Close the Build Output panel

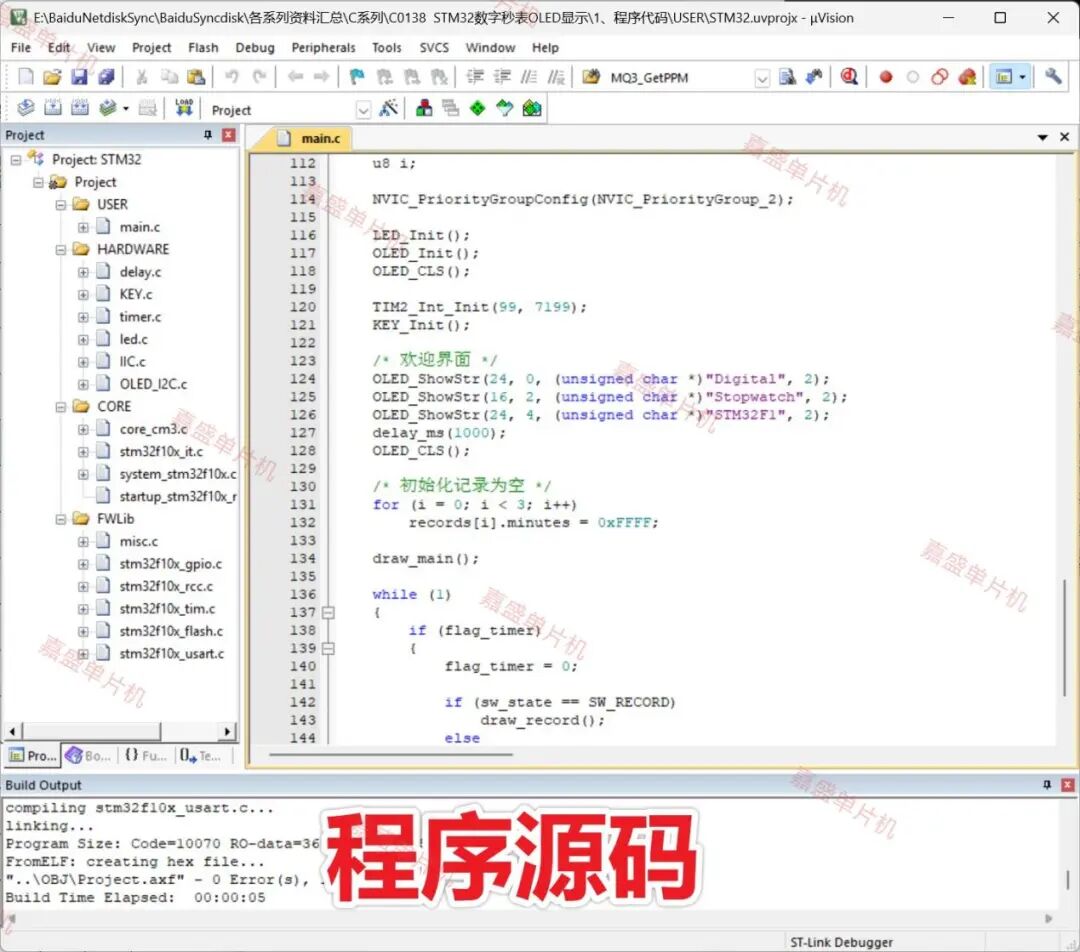1068,785
